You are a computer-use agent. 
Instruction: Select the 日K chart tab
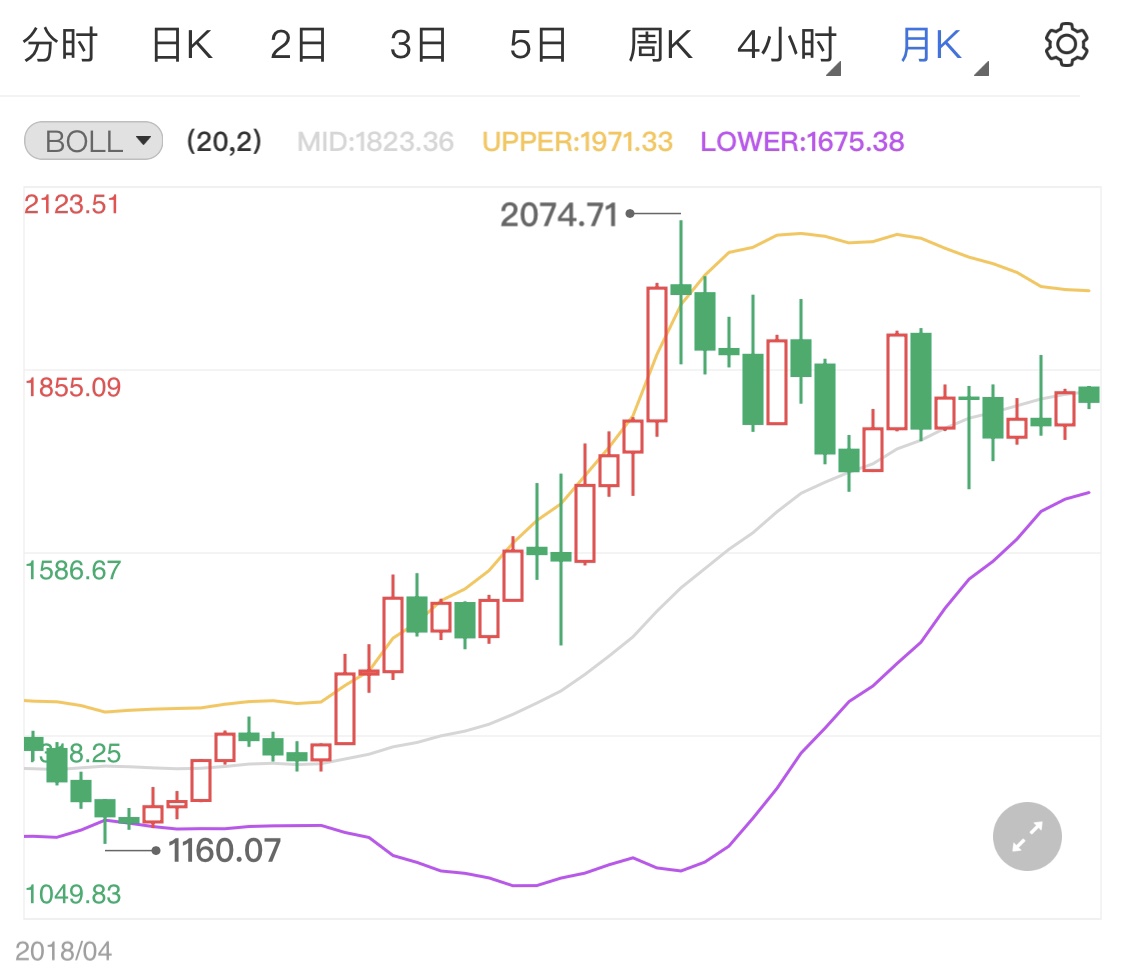point(181,46)
